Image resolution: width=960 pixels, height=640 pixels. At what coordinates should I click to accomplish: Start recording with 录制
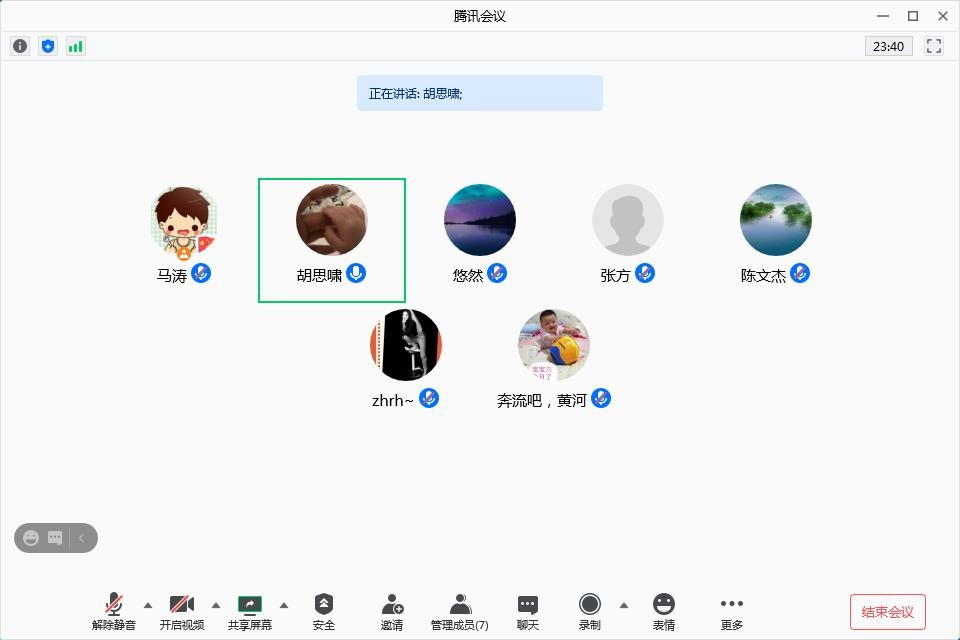point(590,612)
